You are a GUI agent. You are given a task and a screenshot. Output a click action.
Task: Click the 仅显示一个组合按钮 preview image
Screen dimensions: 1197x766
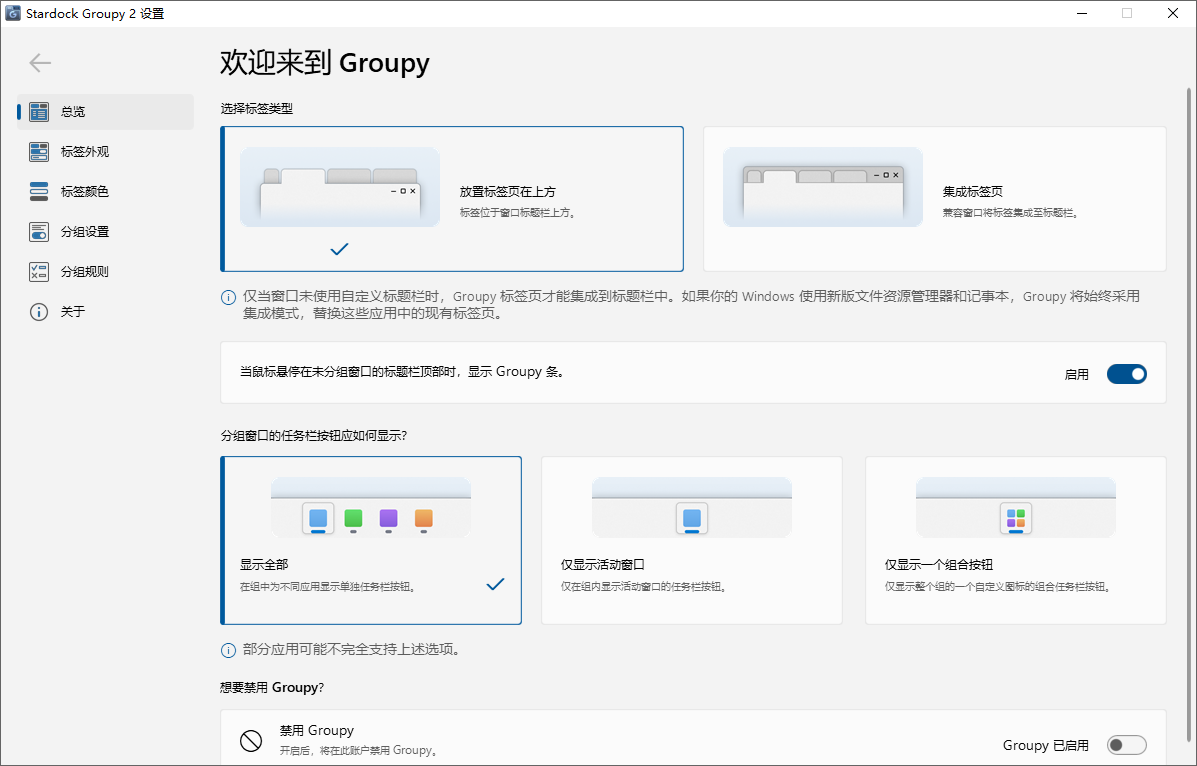pos(1015,507)
